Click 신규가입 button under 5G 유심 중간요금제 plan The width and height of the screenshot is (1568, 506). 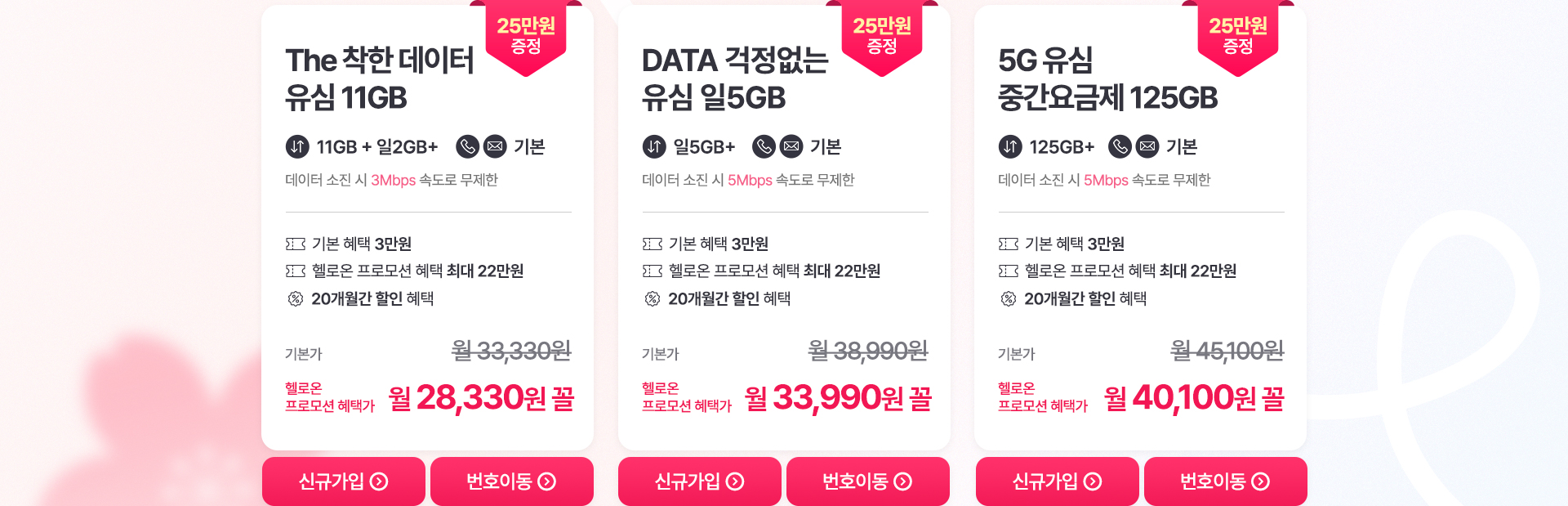coord(1058,481)
